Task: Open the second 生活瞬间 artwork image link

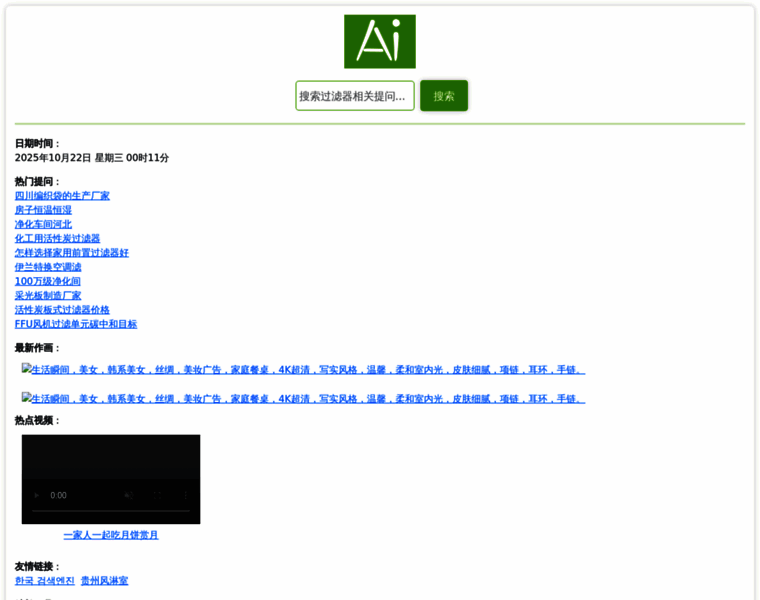Action: pos(303,398)
